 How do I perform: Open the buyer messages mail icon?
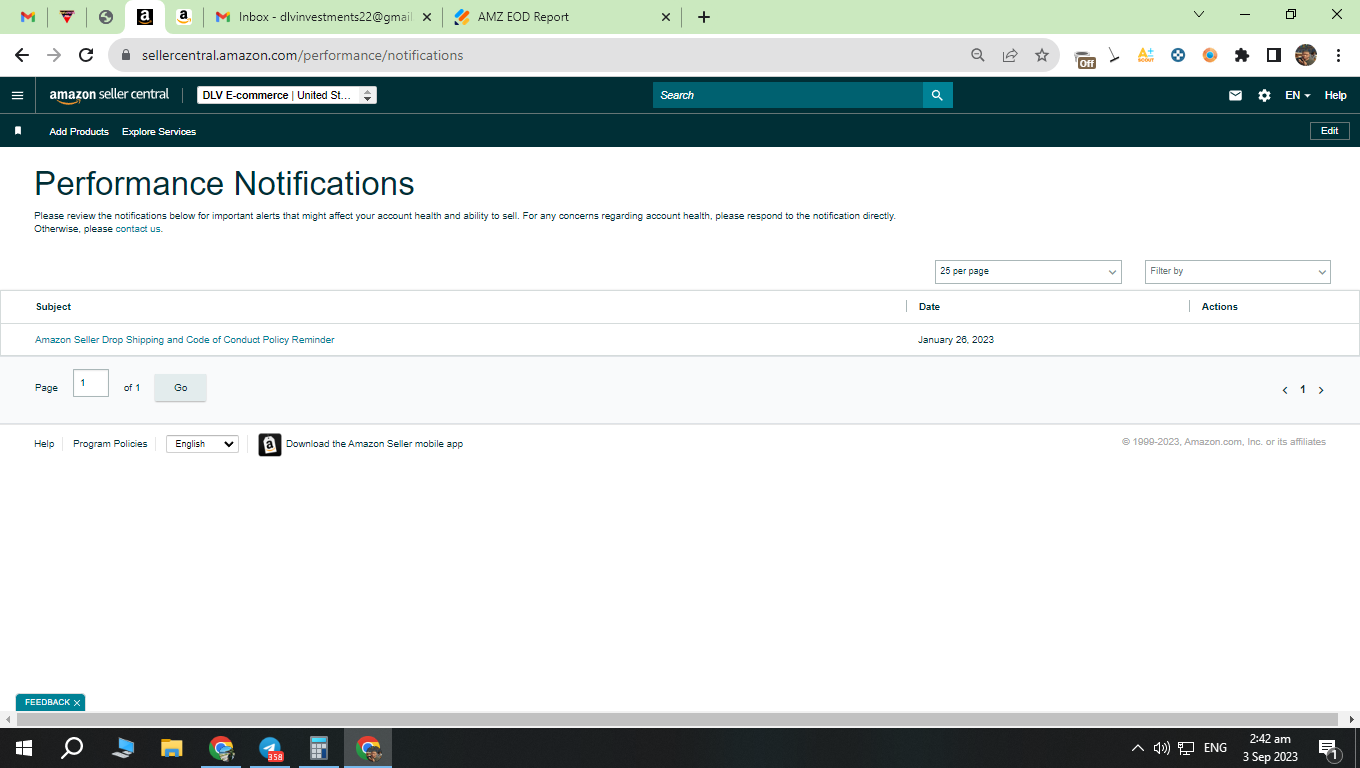click(1235, 95)
